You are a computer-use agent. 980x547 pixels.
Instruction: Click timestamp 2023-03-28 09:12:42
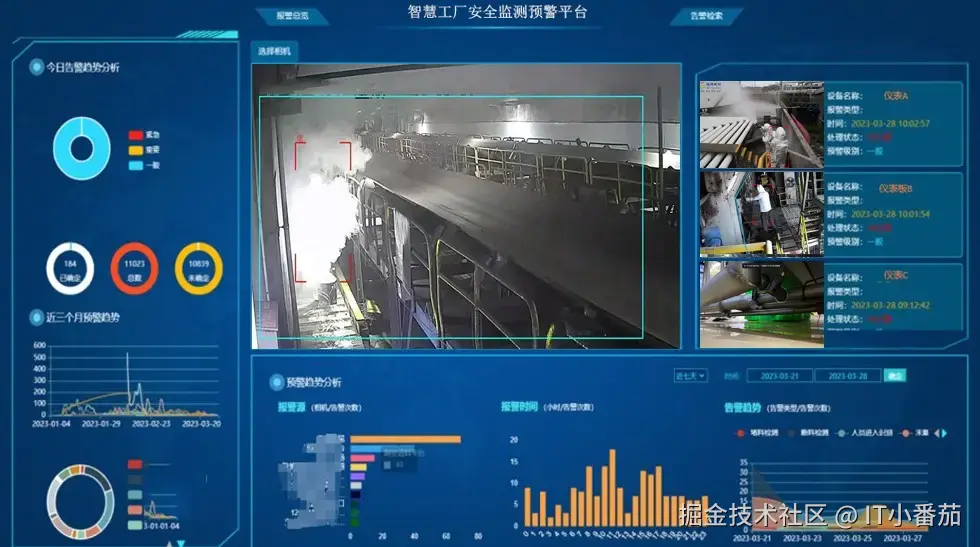[891, 305]
